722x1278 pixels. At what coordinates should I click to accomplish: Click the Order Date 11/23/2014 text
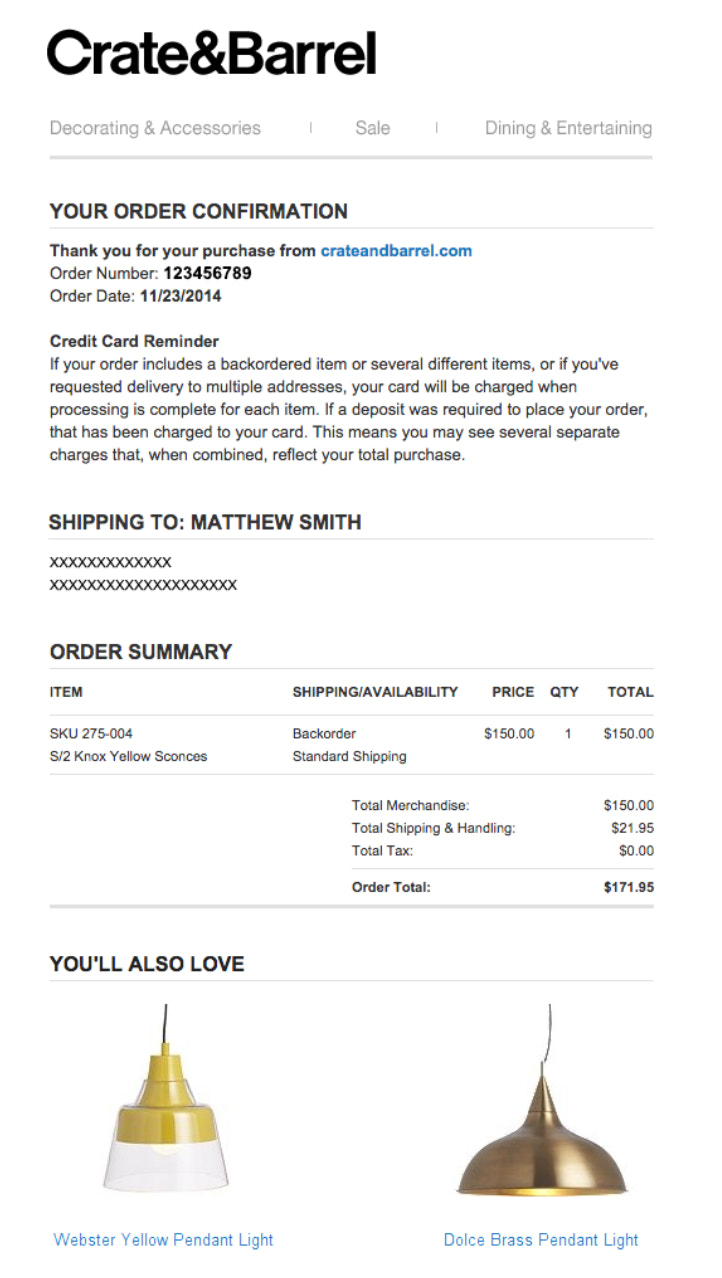[182, 295]
